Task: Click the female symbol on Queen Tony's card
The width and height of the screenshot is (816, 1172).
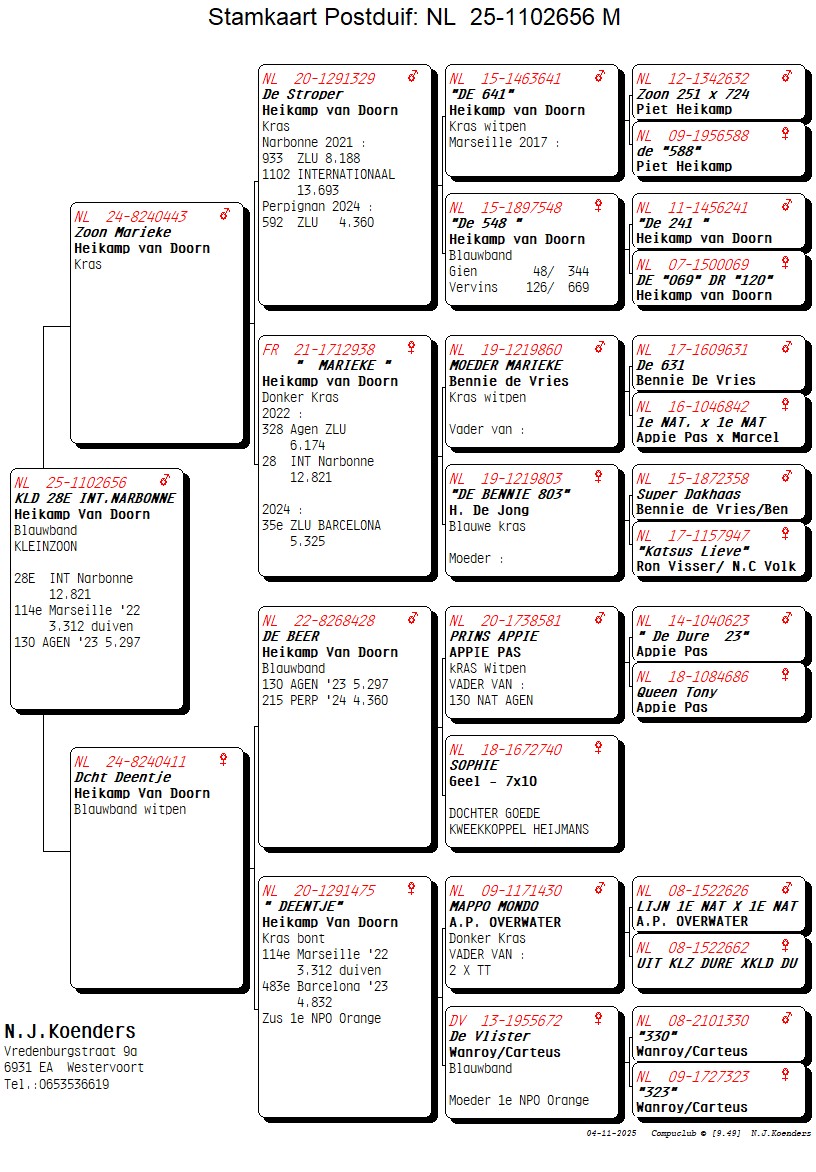Action: [786, 676]
